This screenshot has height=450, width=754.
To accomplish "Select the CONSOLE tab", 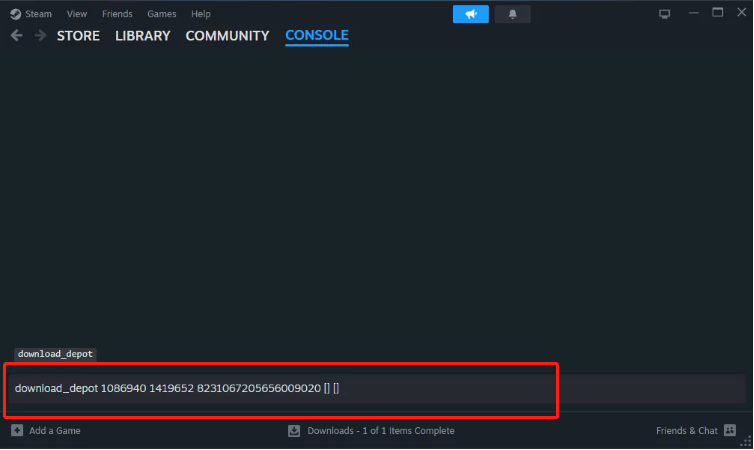I will click(x=317, y=36).
